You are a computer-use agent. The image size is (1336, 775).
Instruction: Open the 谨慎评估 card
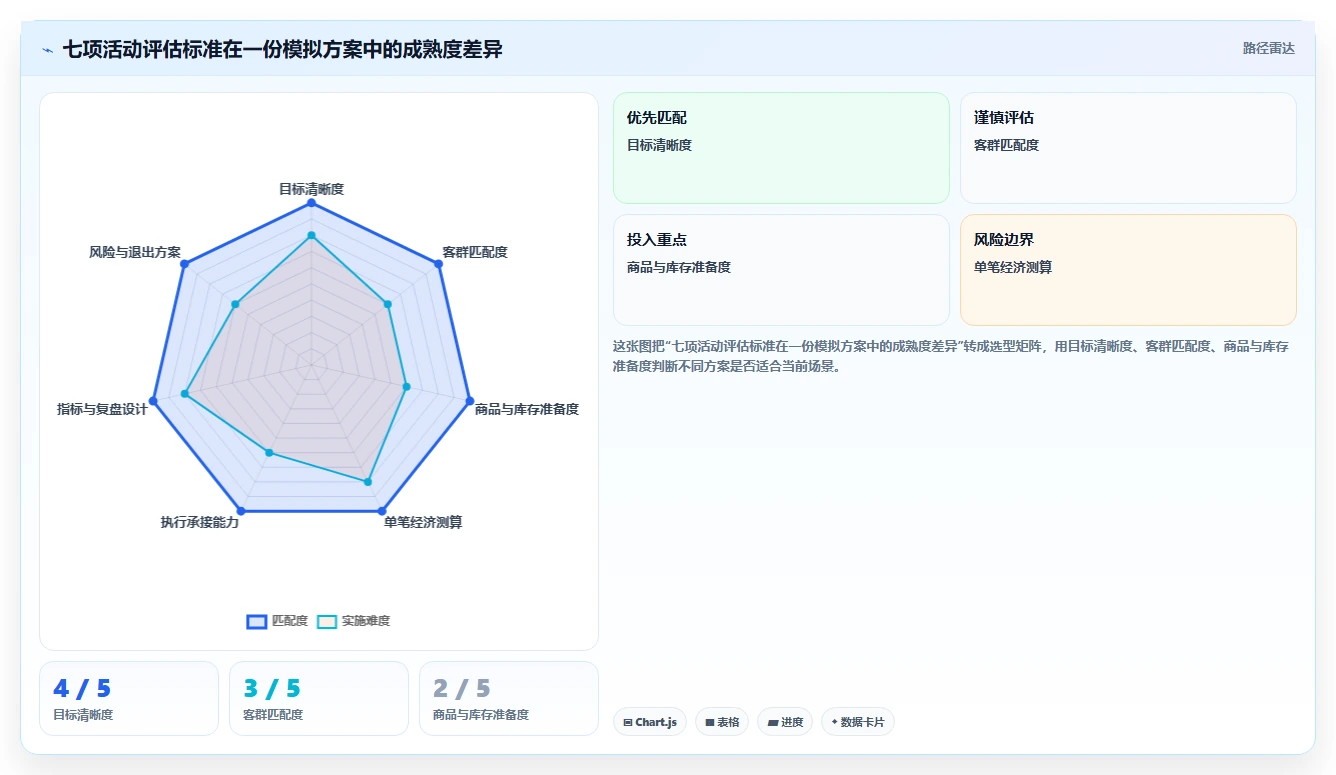[x=1128, y=148]
